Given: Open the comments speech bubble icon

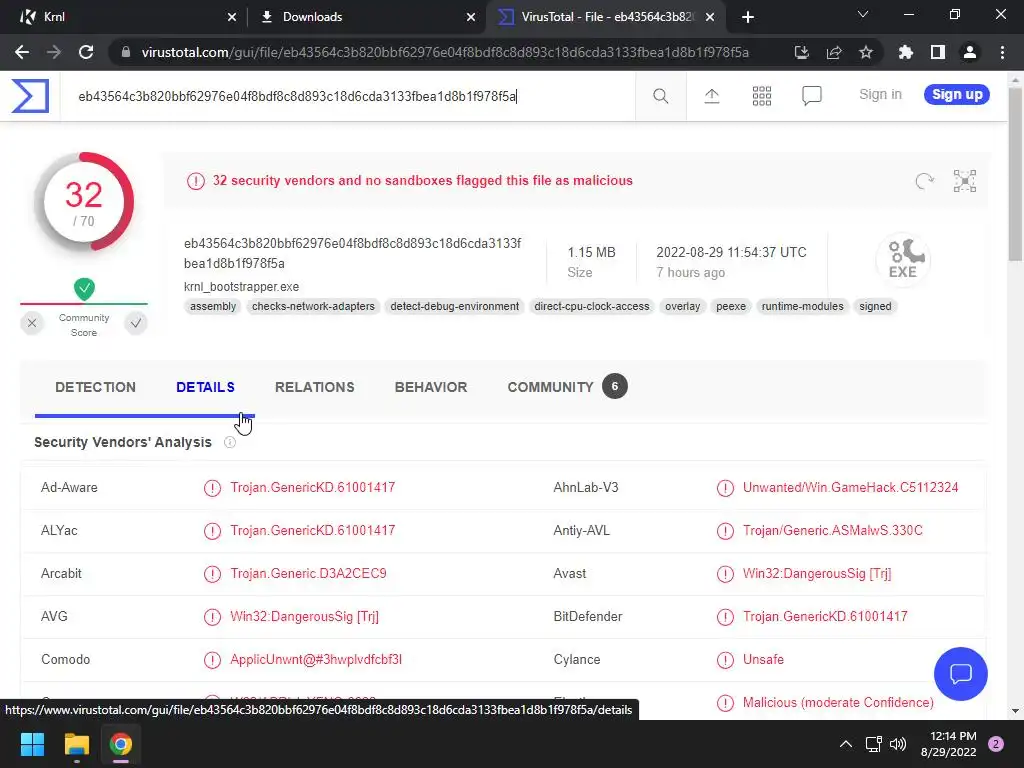Looking at the screenshot, I should (811, 96).
